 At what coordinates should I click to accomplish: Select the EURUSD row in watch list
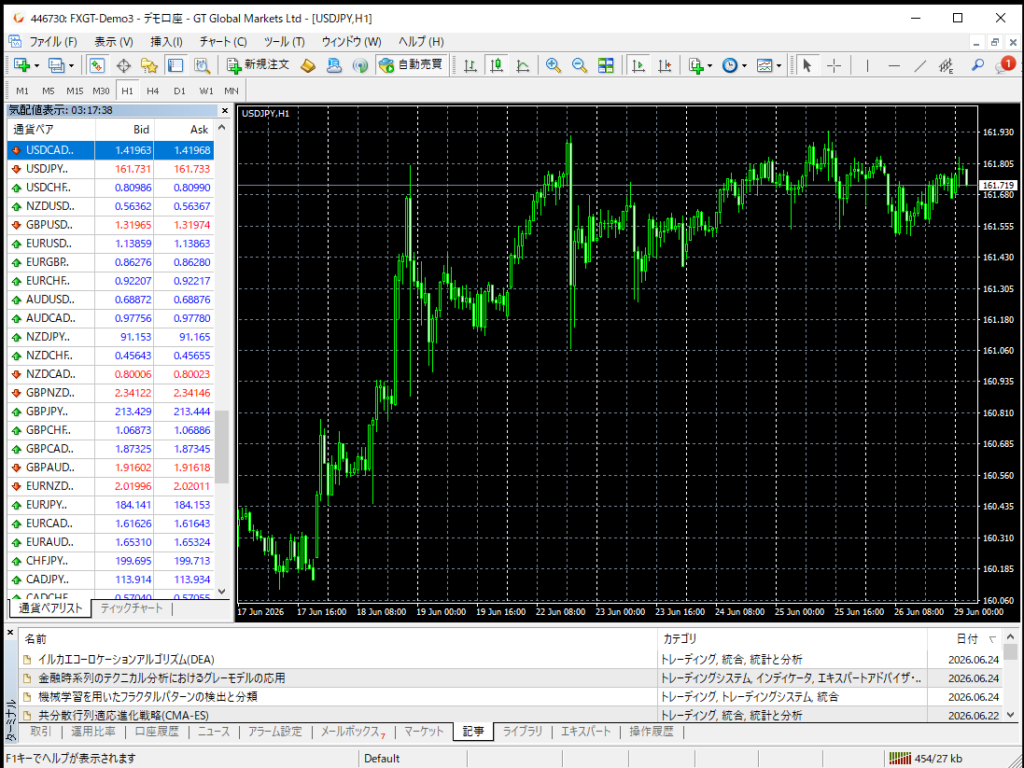[110, 244]
